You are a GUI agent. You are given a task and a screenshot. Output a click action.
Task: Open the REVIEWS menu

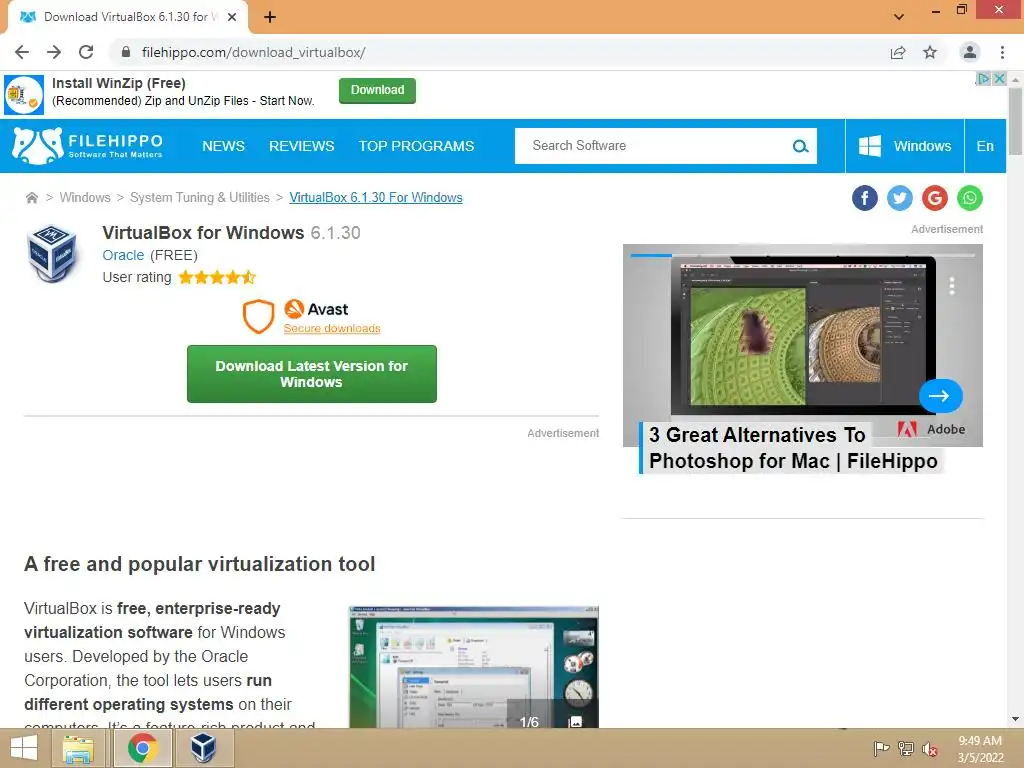point(302,146)
